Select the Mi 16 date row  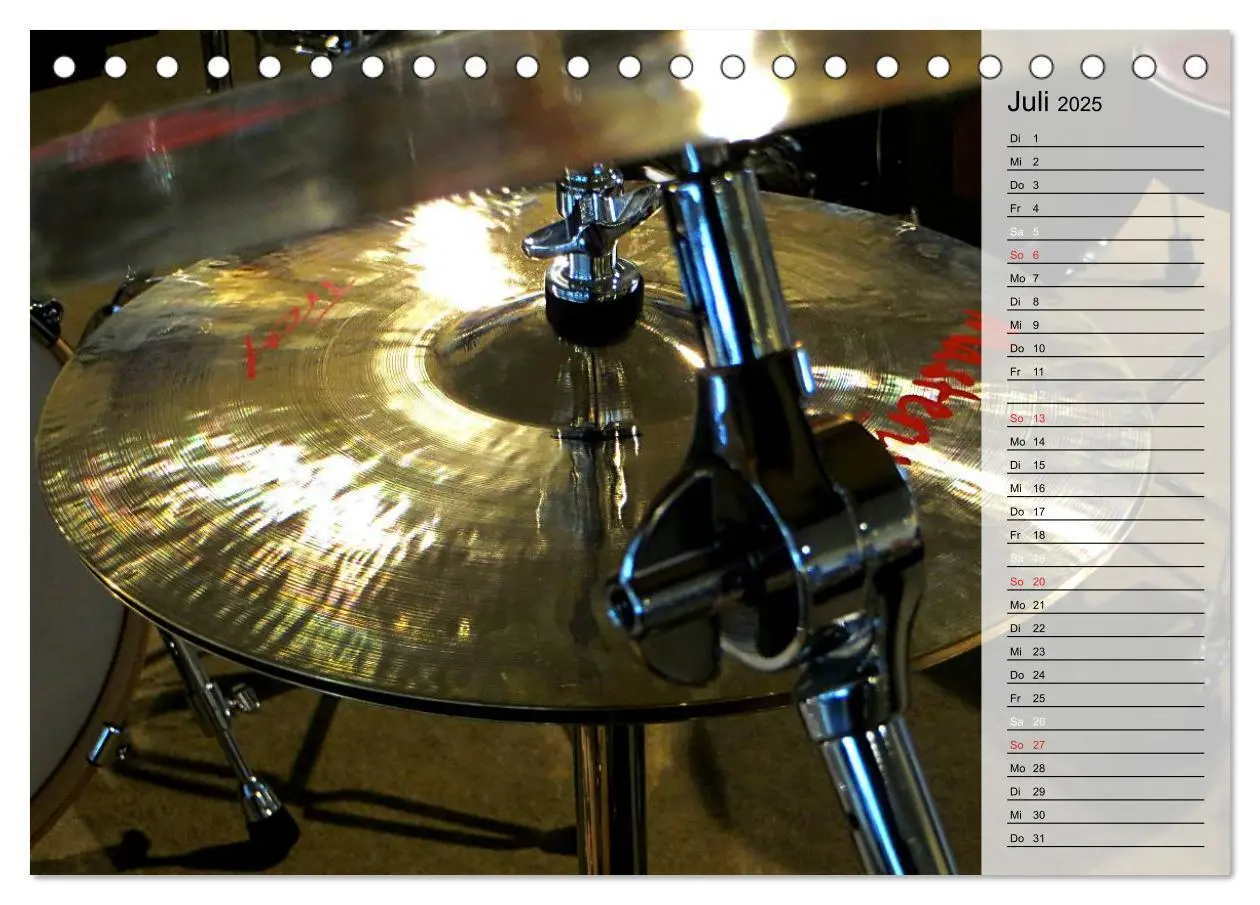tap(1105, 488)
